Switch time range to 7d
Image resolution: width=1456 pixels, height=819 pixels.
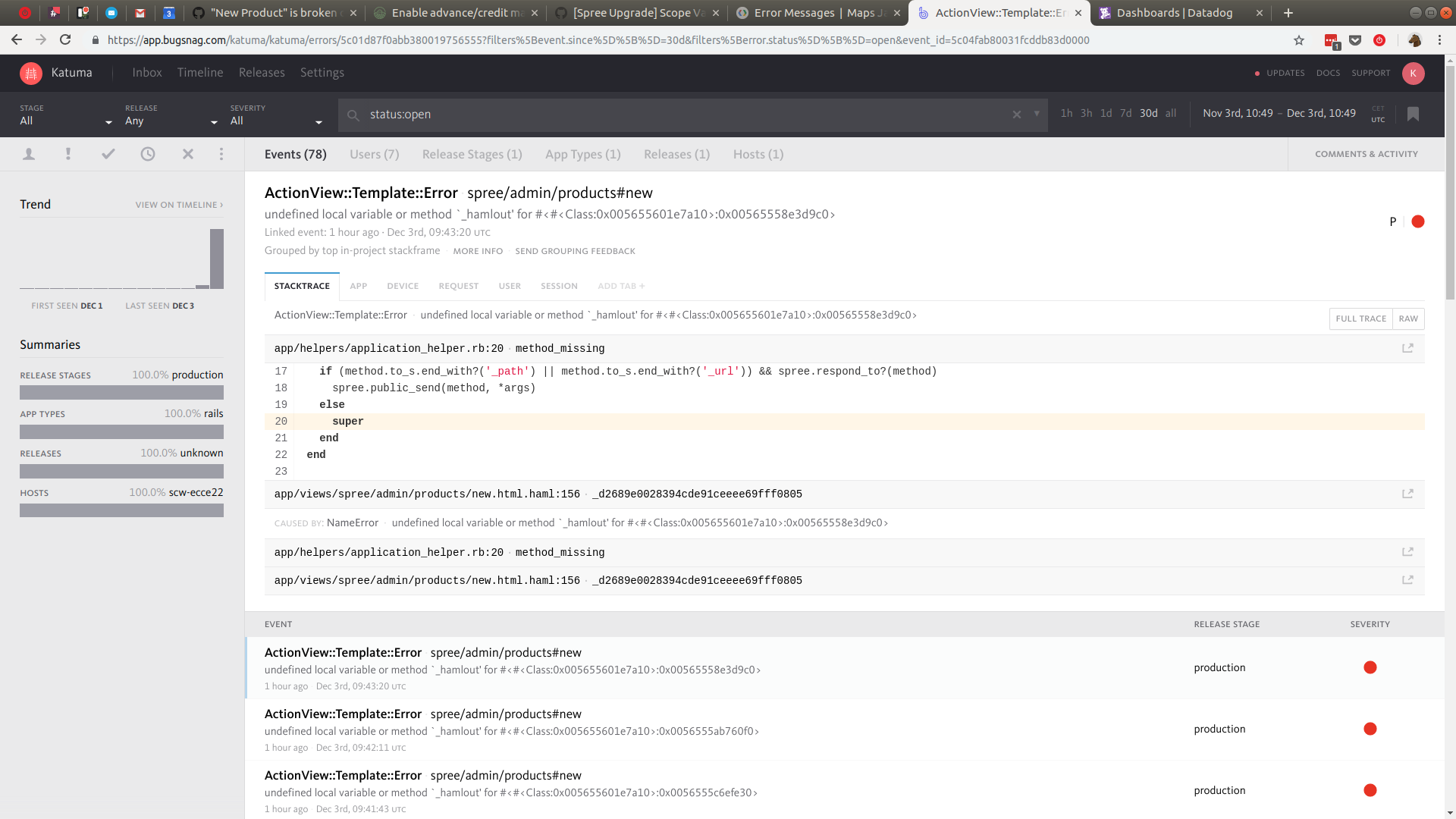pyautogui.click(x=1125, y=113)
